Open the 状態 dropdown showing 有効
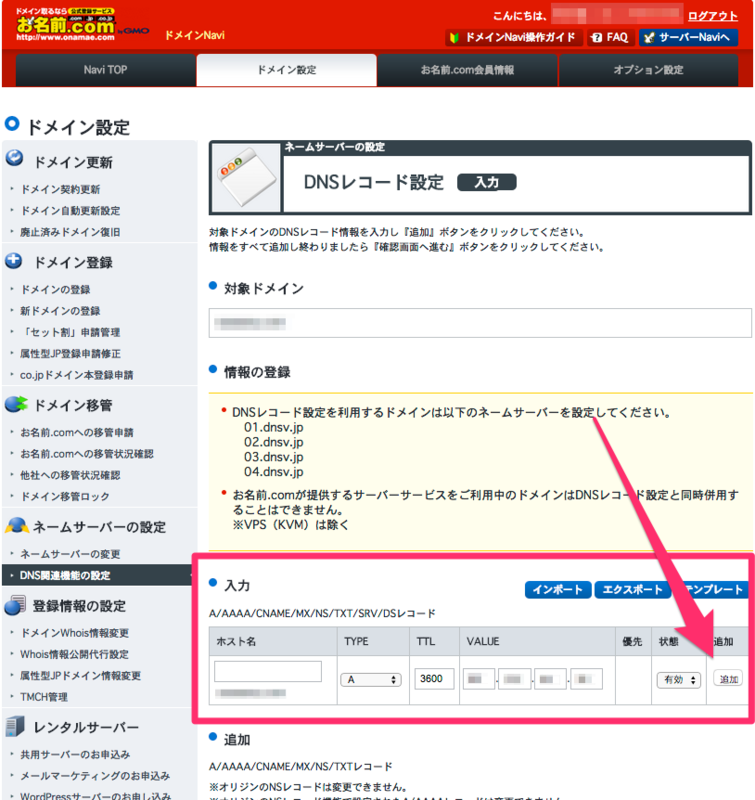755x800 pixels. pos(679,680)
